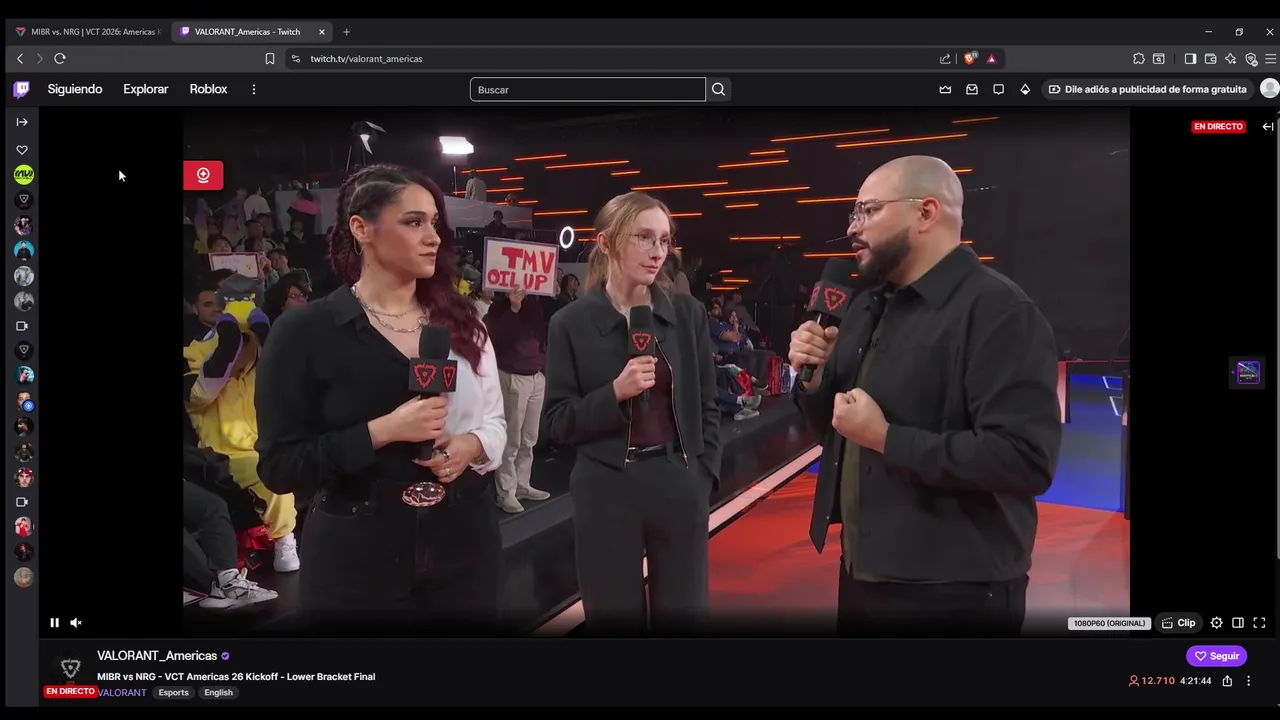Click the Buscar search field
This screenshot has width=1280, height=720.
[x=588, y=90]
